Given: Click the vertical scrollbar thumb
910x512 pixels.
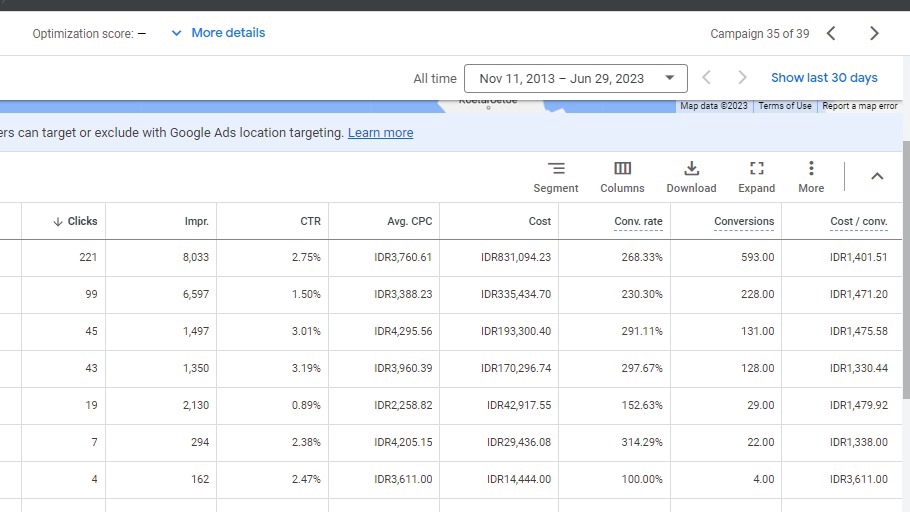Looking at the screenshot, I should tap(906, 269).
